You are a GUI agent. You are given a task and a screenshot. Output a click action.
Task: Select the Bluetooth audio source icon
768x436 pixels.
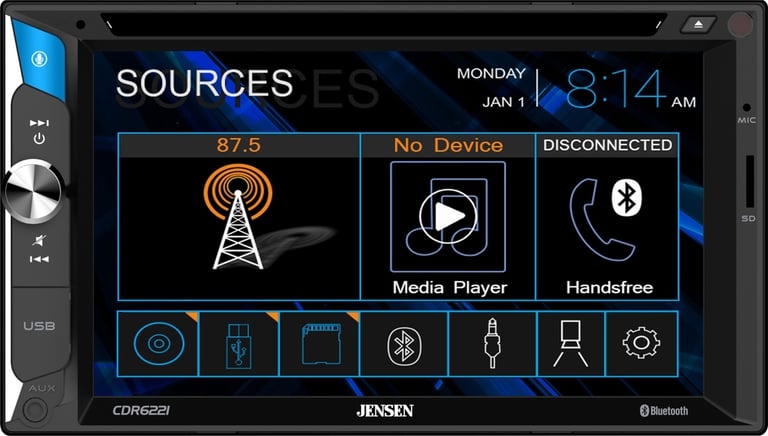pyautogui.click(x=404, y=346)
